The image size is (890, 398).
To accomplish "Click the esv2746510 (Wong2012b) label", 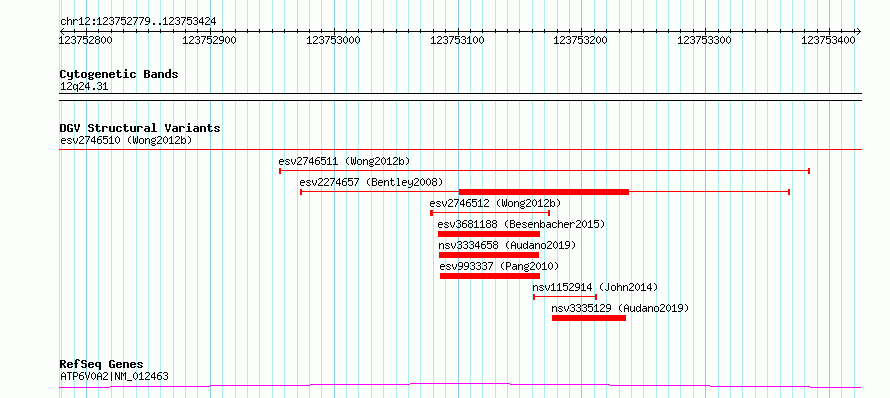I will click(126, 140).
